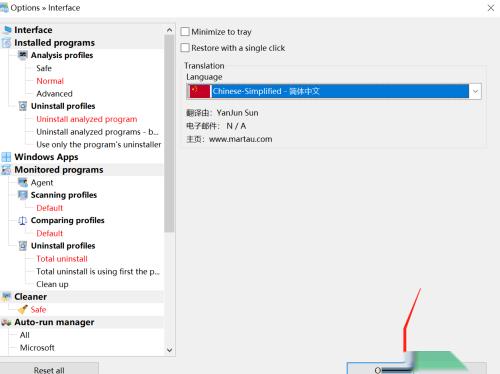This screenshot has width=500, height=374.
Task: Enable Minimize to tray checkbox
Action: tap(185, 32)
